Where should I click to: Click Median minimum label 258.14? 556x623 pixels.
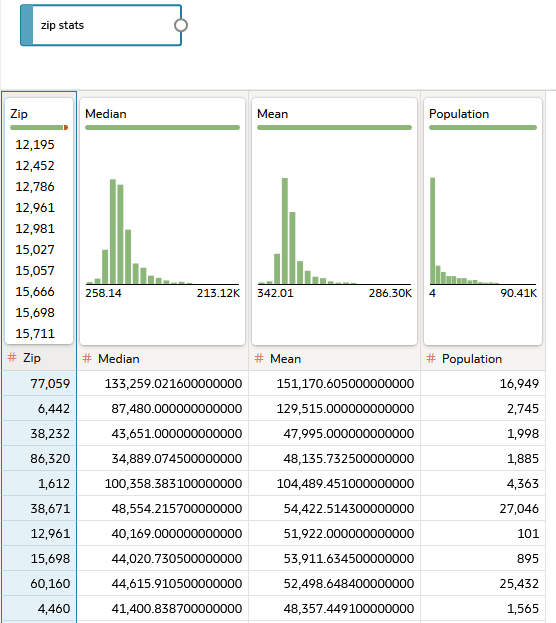click(103, 293)
